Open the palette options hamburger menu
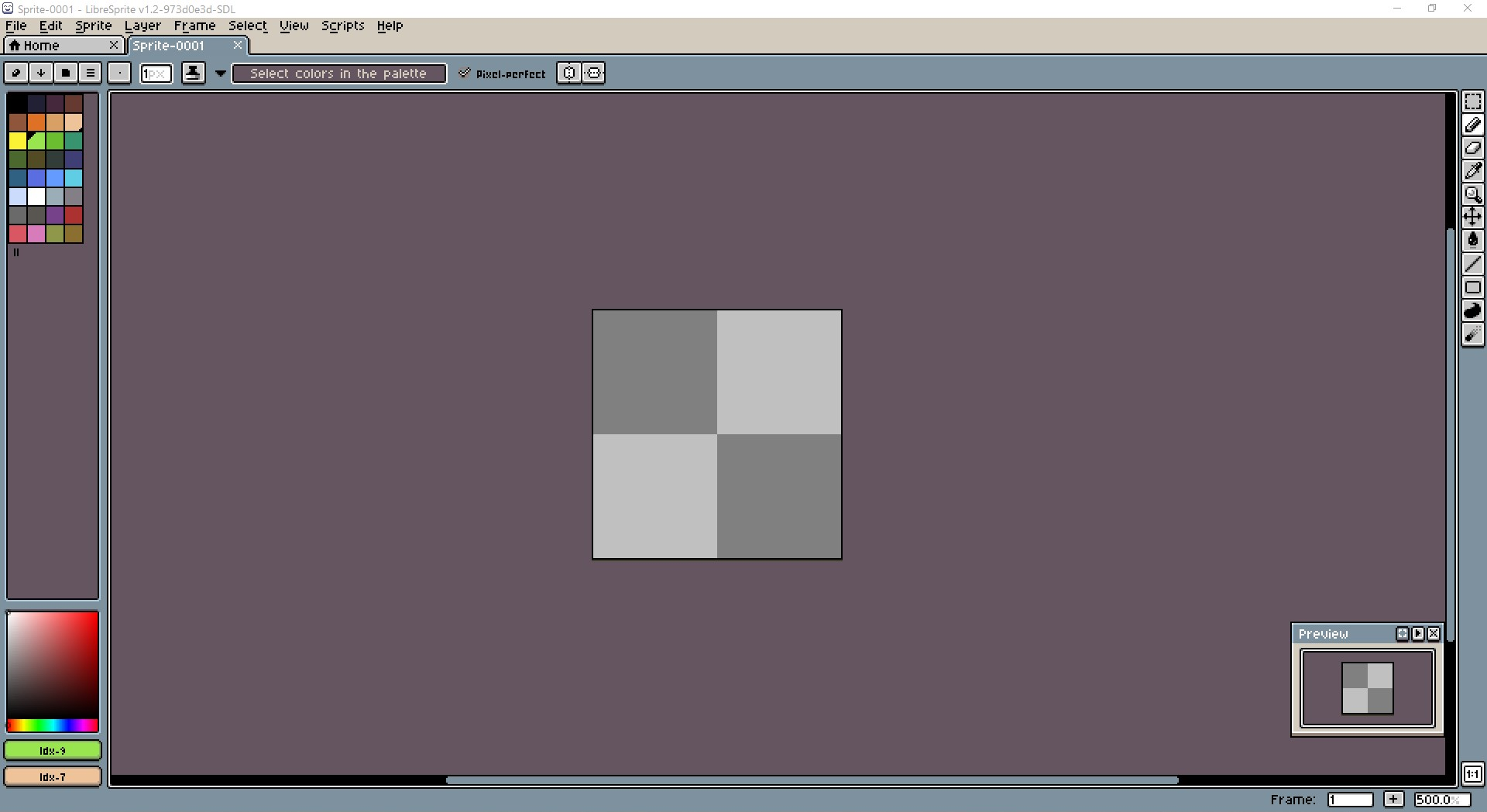Viewport: 1487px width, 812px height. (91, 73)
